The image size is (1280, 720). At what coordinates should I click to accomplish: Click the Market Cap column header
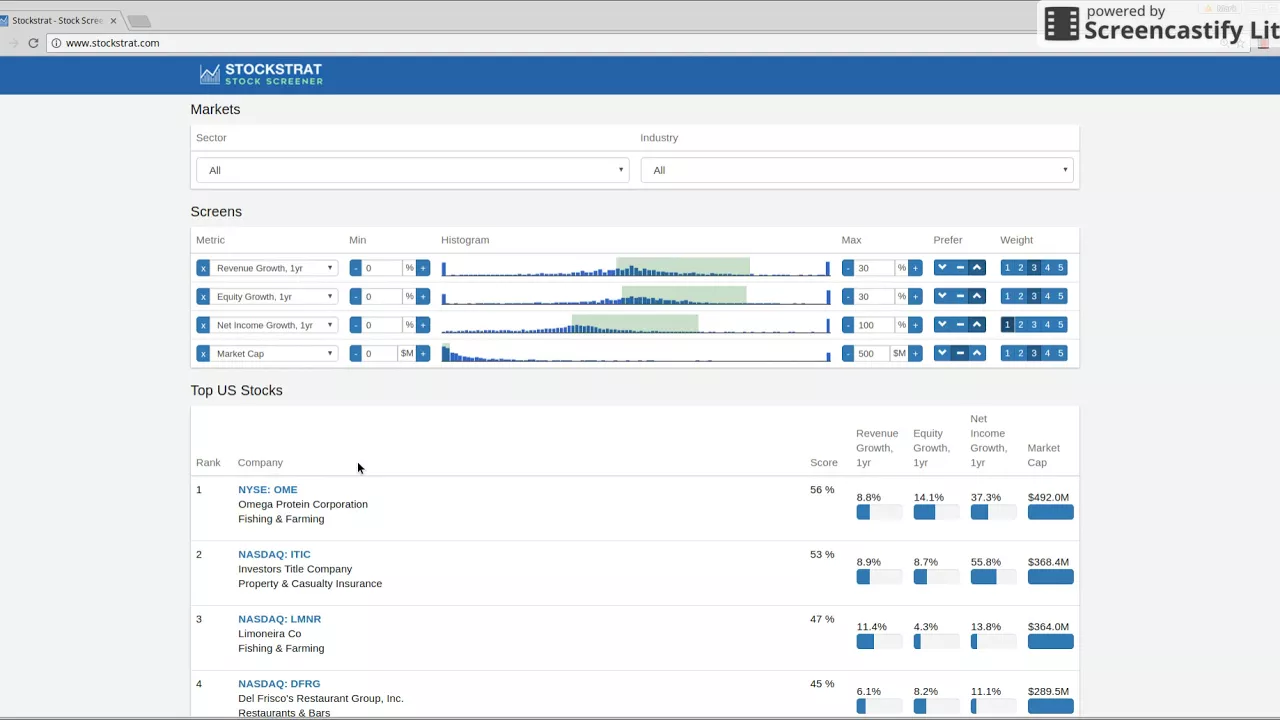click(1043, 455)
